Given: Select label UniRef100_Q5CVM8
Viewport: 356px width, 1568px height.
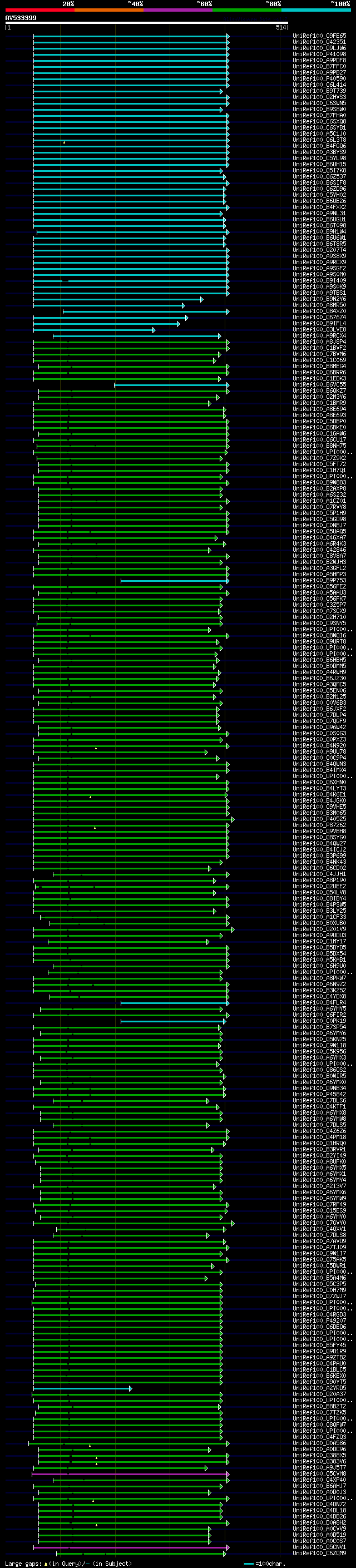Looking at the screenshot, I should [x=319, y=1473].
